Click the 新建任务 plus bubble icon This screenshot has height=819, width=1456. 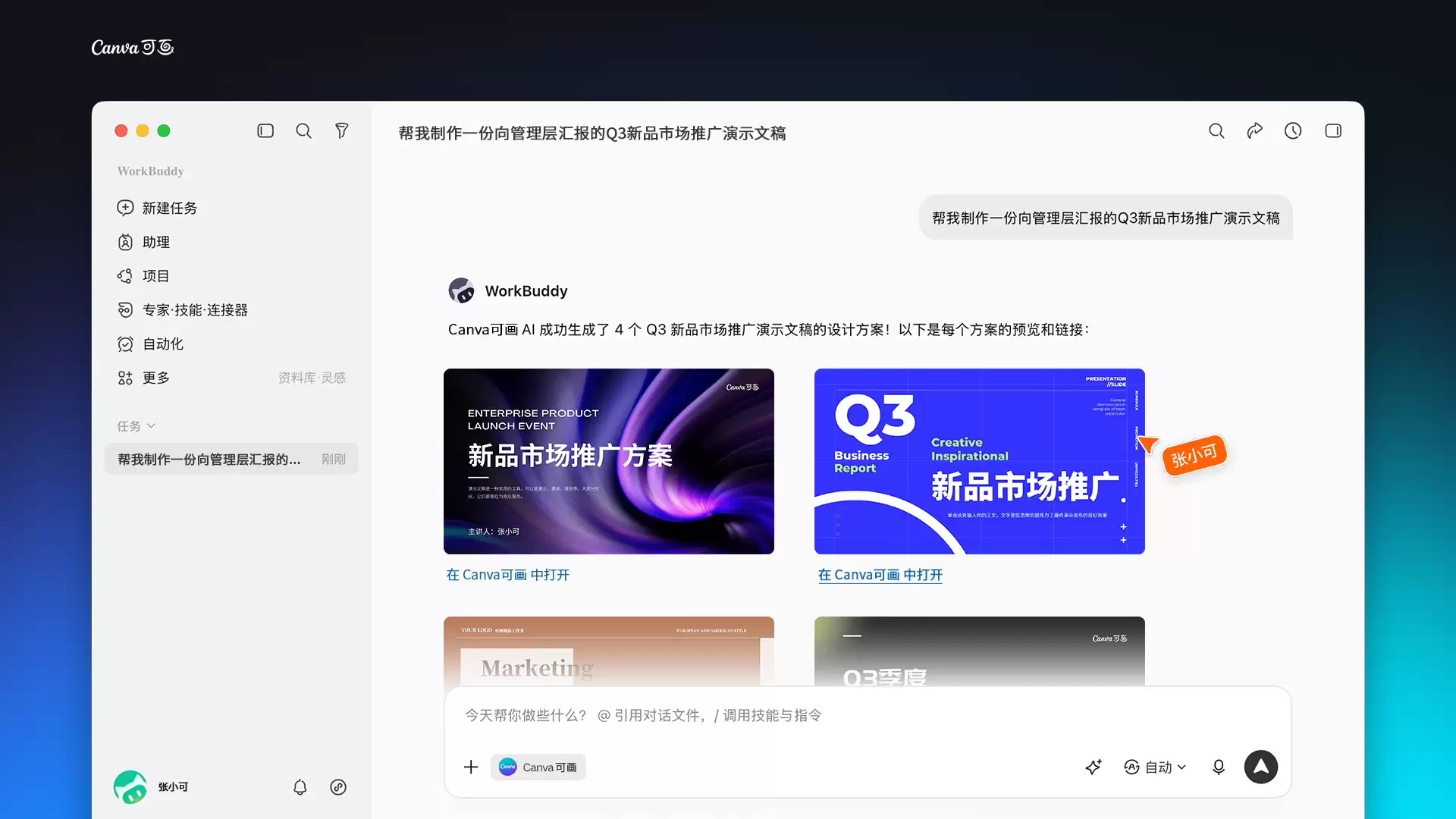(125, 208)
